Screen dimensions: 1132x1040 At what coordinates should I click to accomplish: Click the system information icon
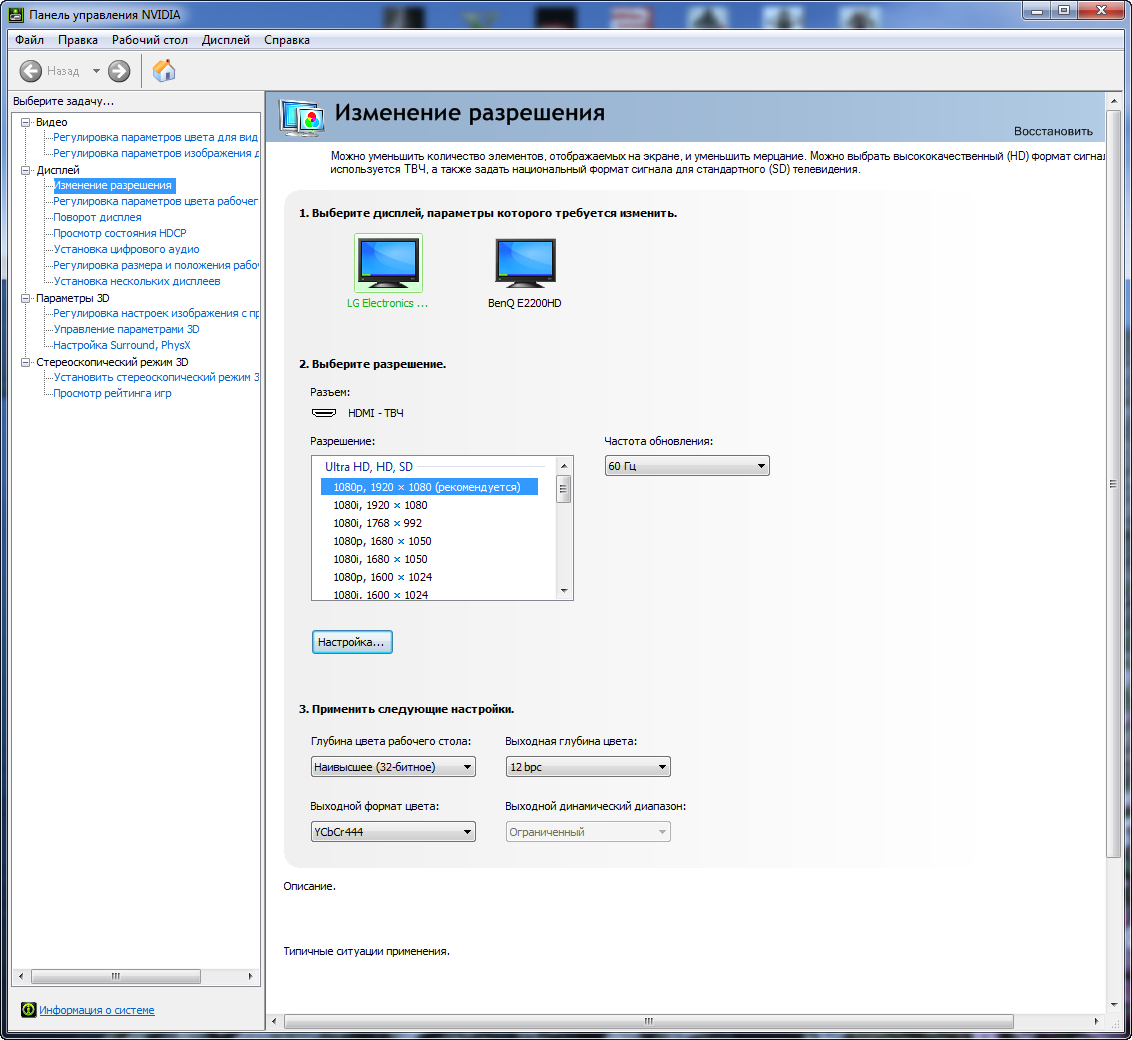[29, 1010]
